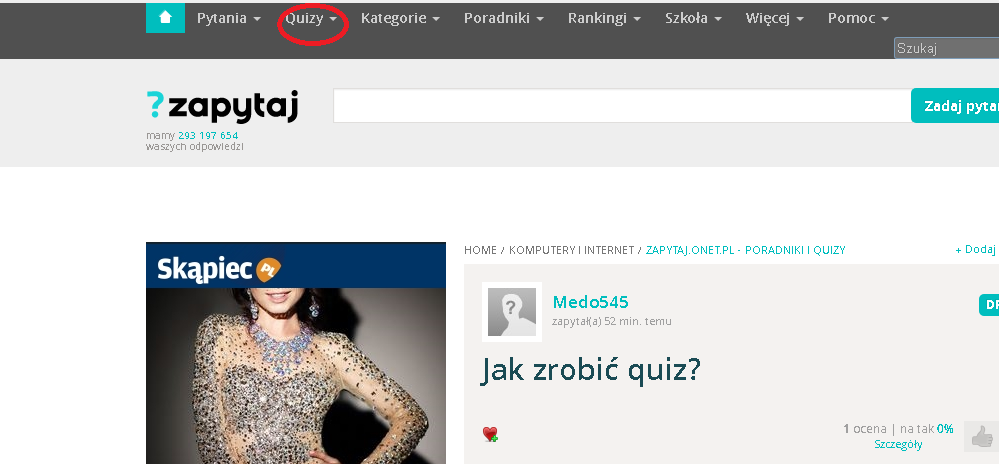
Task: Click the heart add-to-favorites icon
Action: [490, 434]
